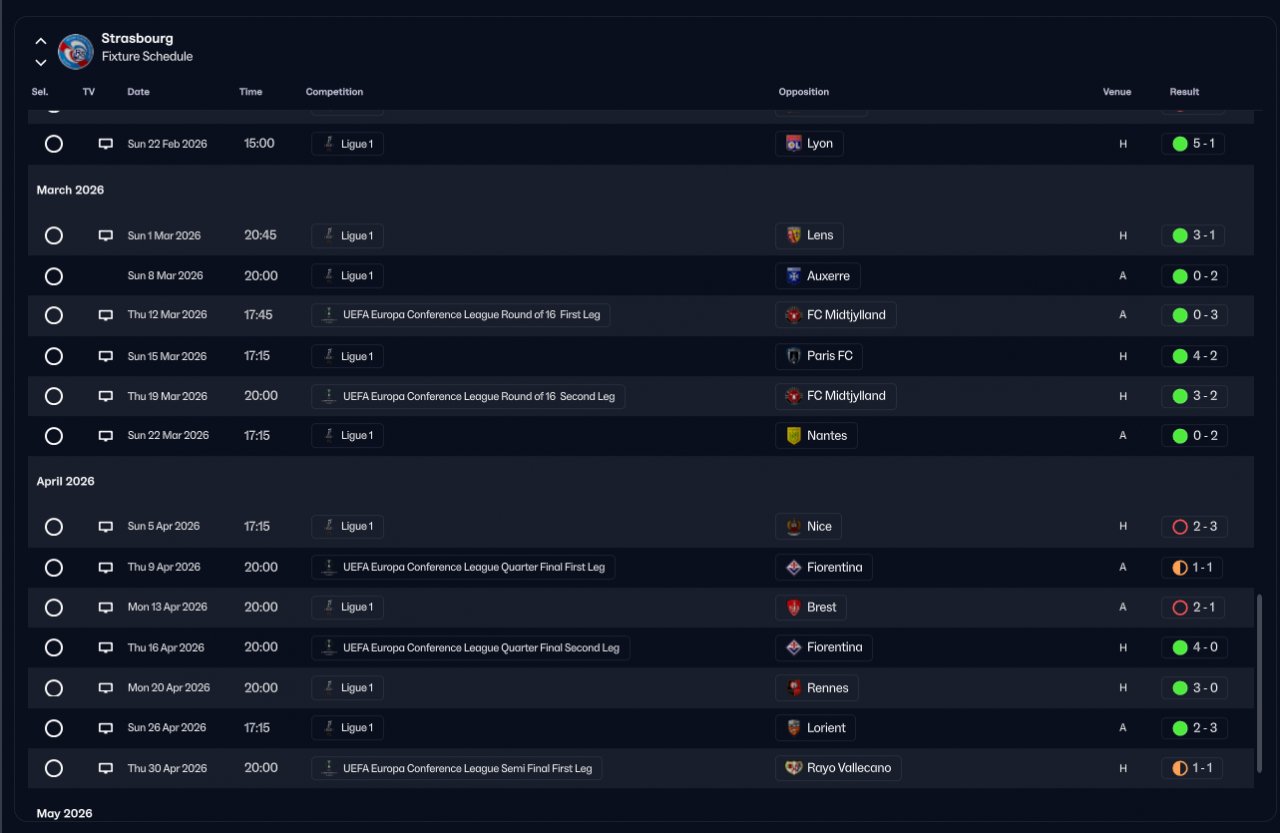Open the Nice 2-3 result button
The image size is (1280, 833).
[x=1194, y=527]
